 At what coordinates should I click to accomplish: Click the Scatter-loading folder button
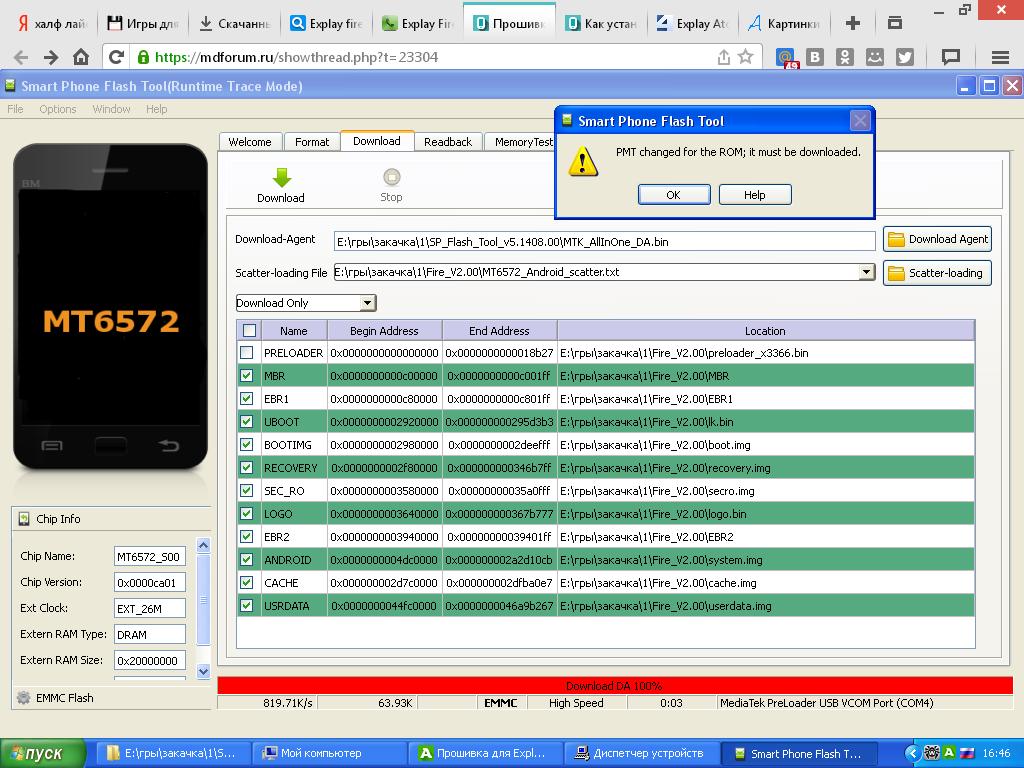[937, 273]
